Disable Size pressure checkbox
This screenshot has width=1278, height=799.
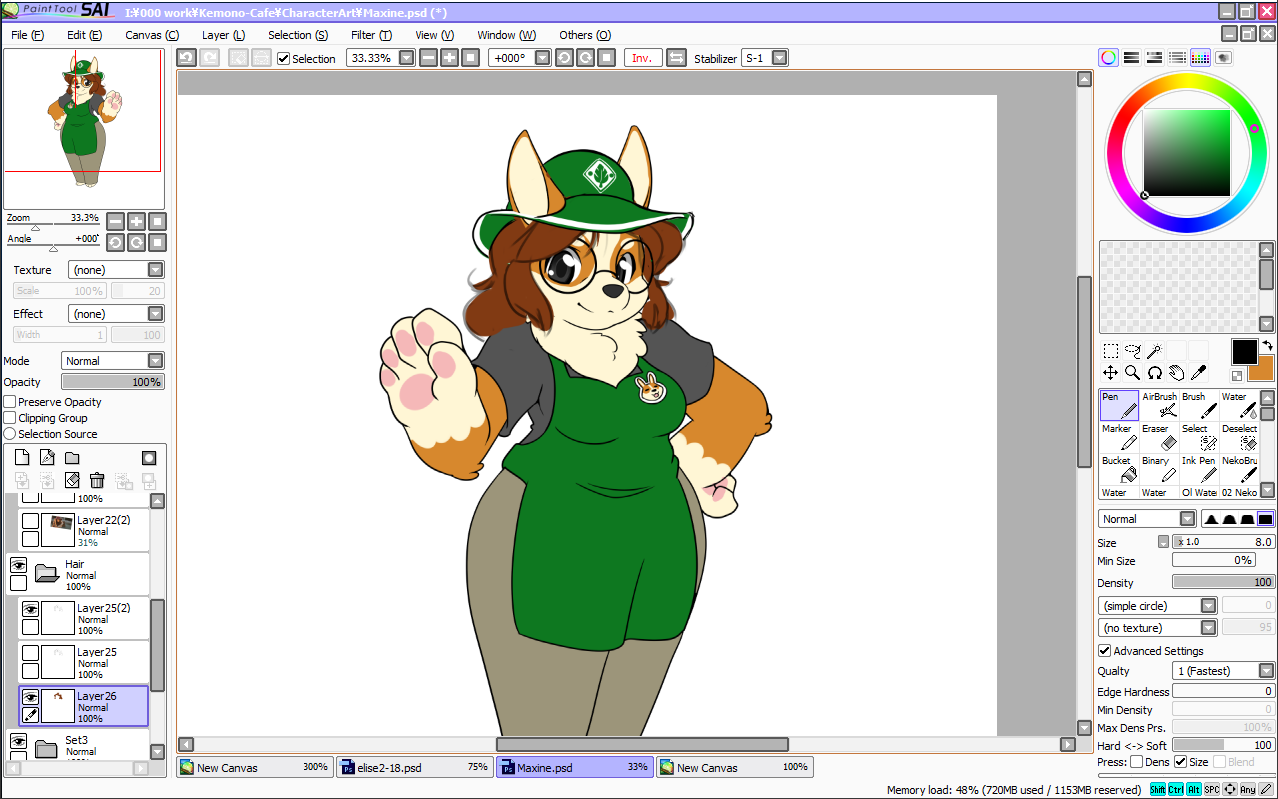point(1180,762)
